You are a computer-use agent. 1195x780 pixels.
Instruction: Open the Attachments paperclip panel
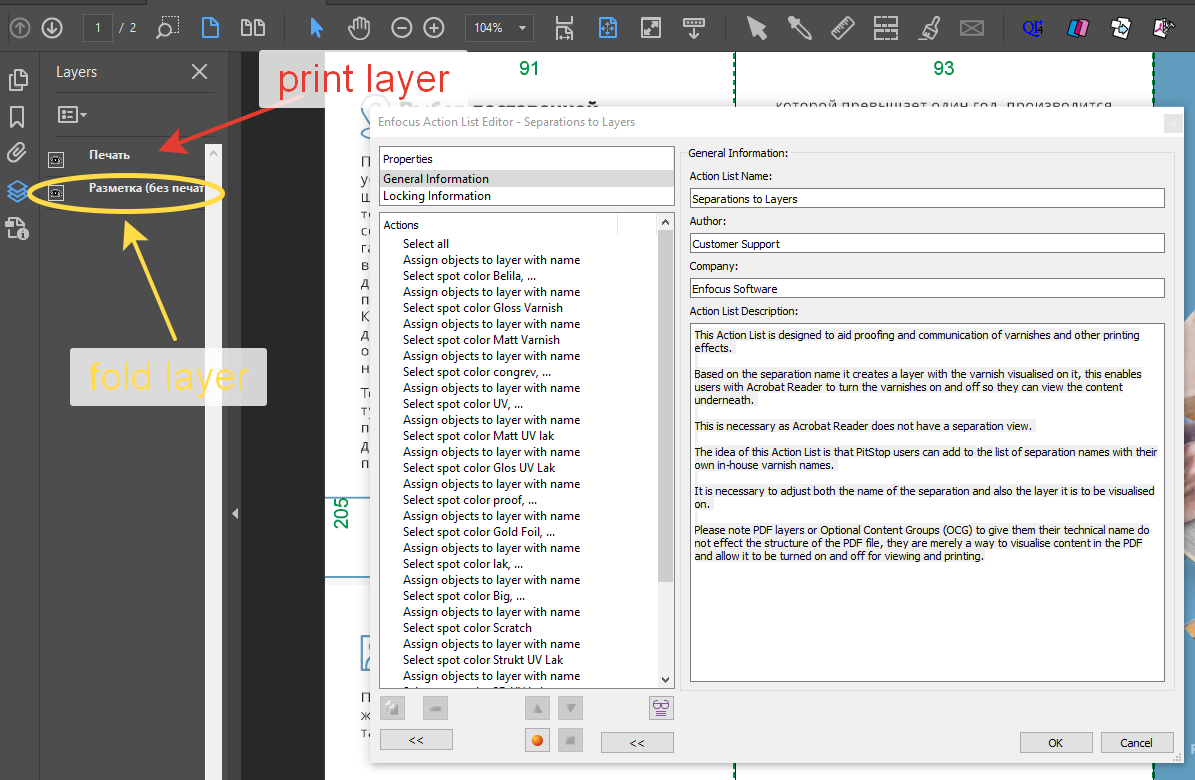17,152
